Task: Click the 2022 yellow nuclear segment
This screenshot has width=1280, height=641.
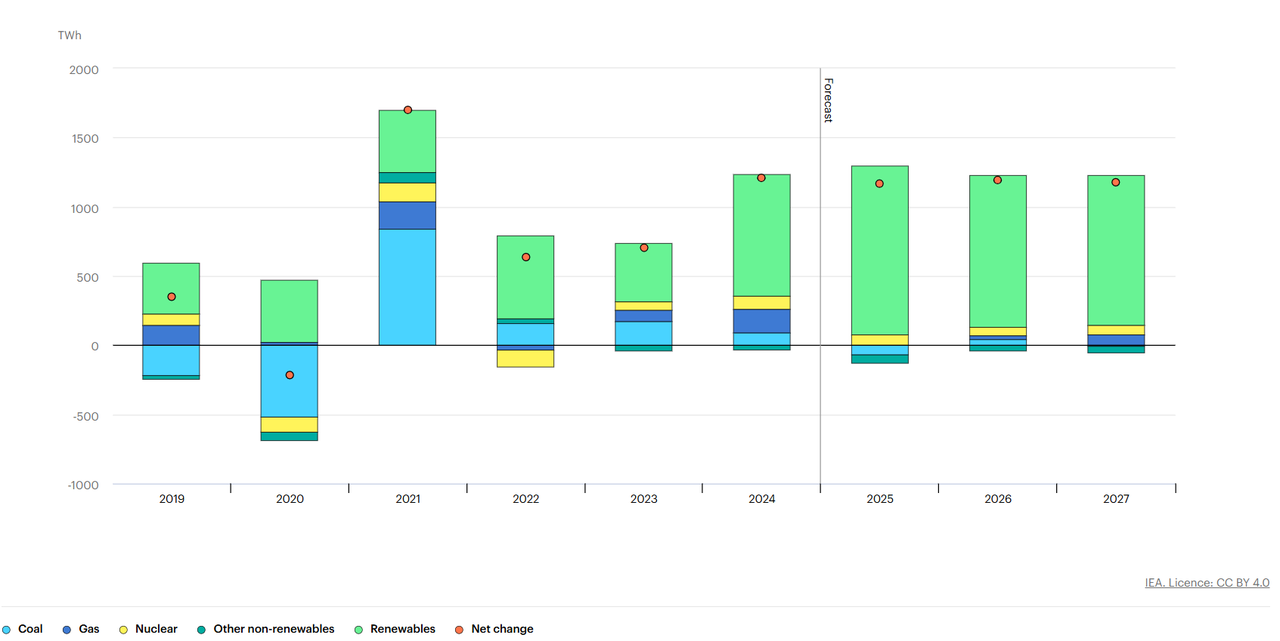Action: pos(525,358)
